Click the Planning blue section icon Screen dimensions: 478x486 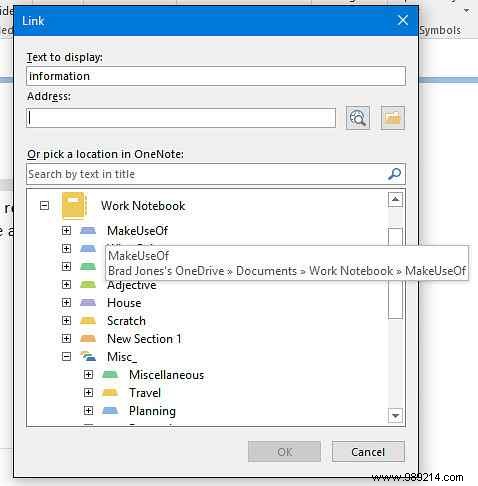110,410
